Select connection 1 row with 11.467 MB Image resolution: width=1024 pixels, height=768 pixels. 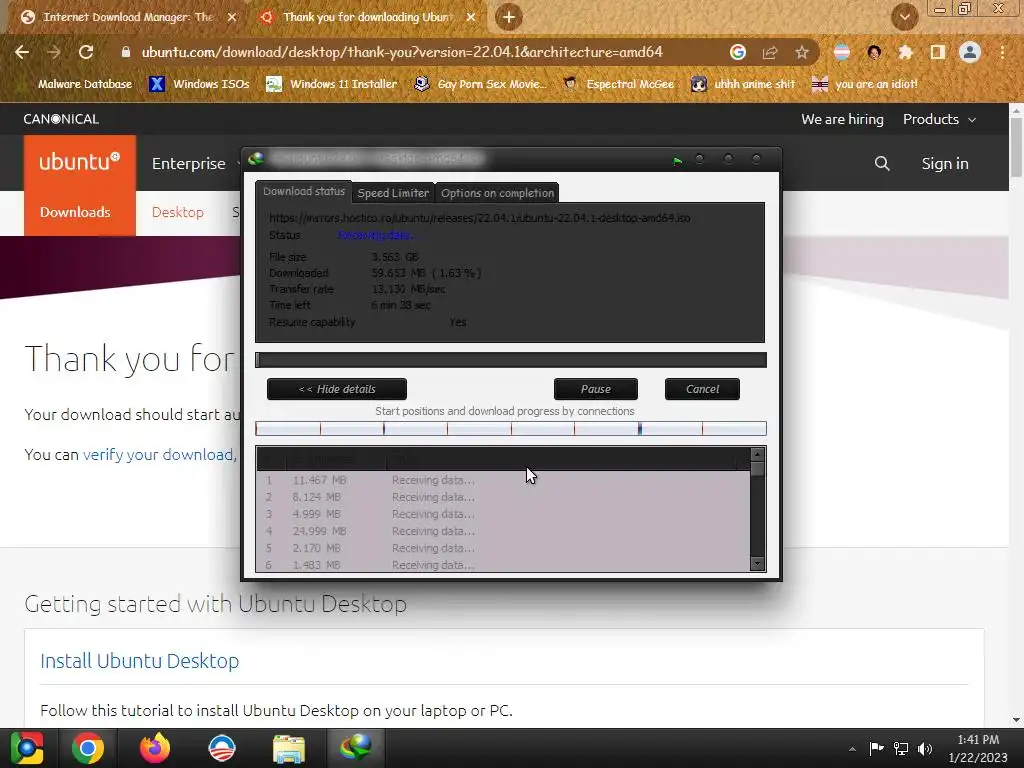(503, 480)
